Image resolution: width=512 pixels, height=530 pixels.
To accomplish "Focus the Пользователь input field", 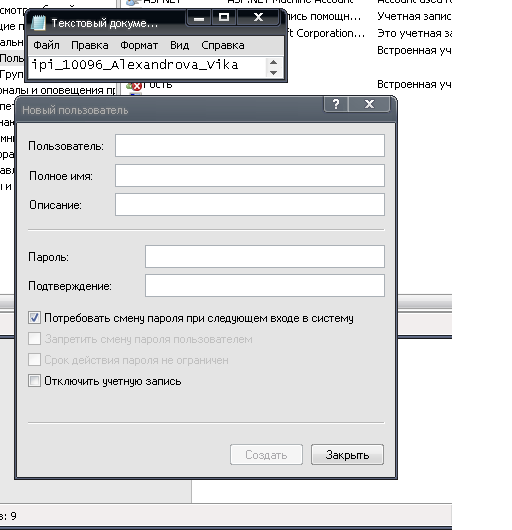I will [x=250, y=146].
